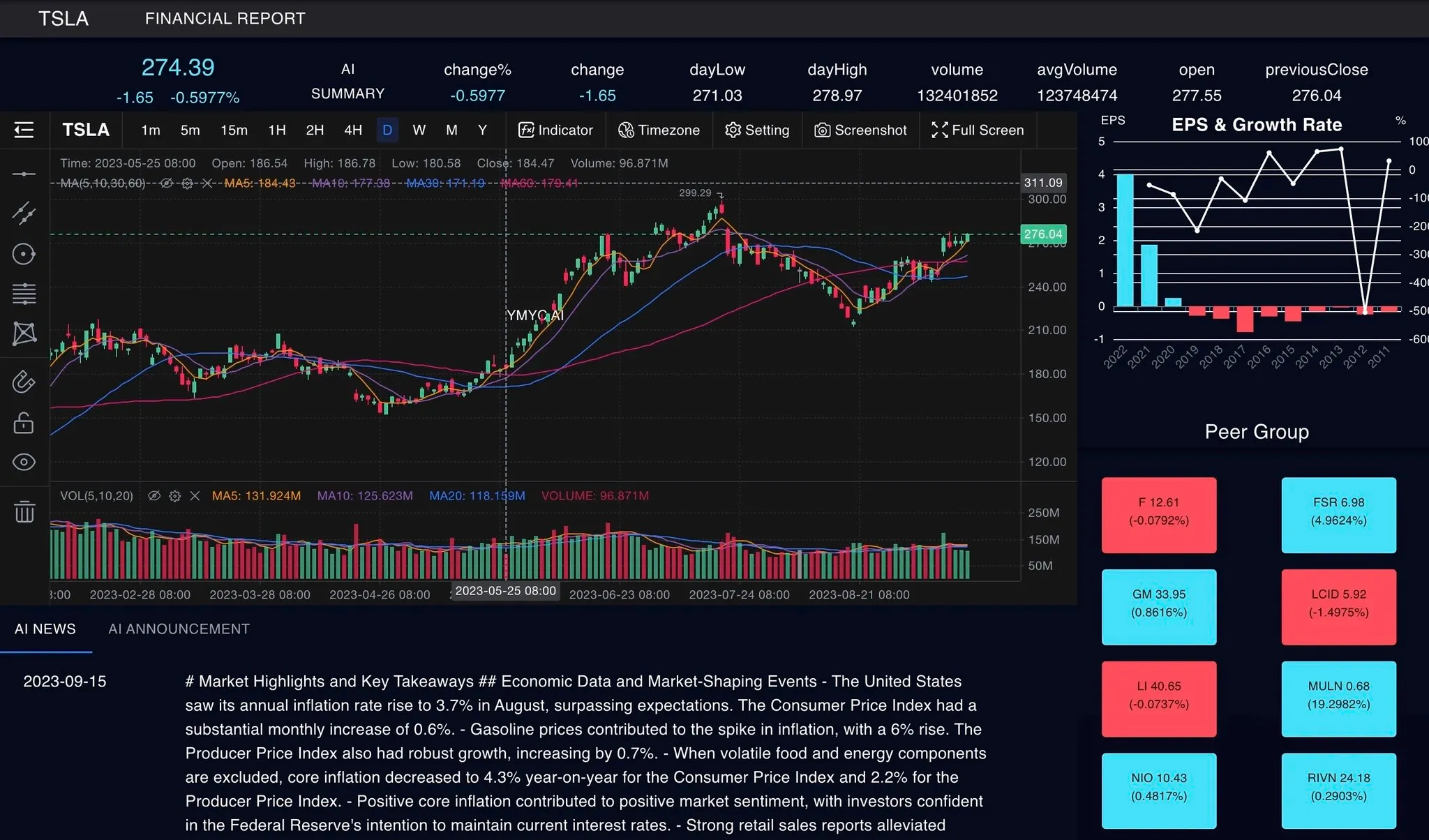Switch chart to Full Screen
Screen dimensions: 1429x840
pyautogui.click(x=978, y=130)
